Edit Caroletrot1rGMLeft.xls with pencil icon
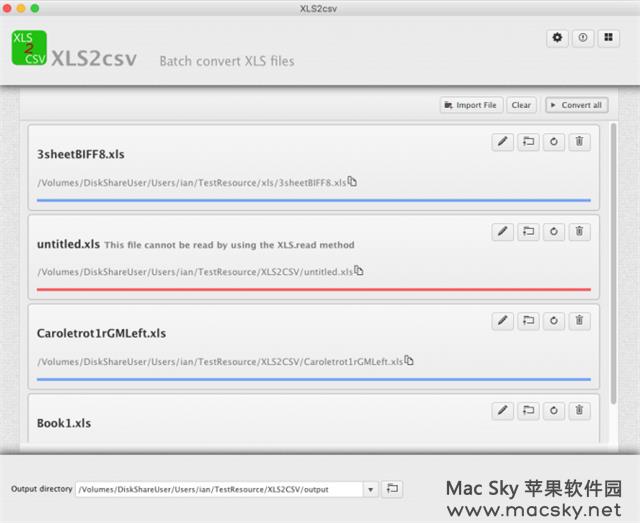This screenshot has width=640, height=523. tap(502, 321)
